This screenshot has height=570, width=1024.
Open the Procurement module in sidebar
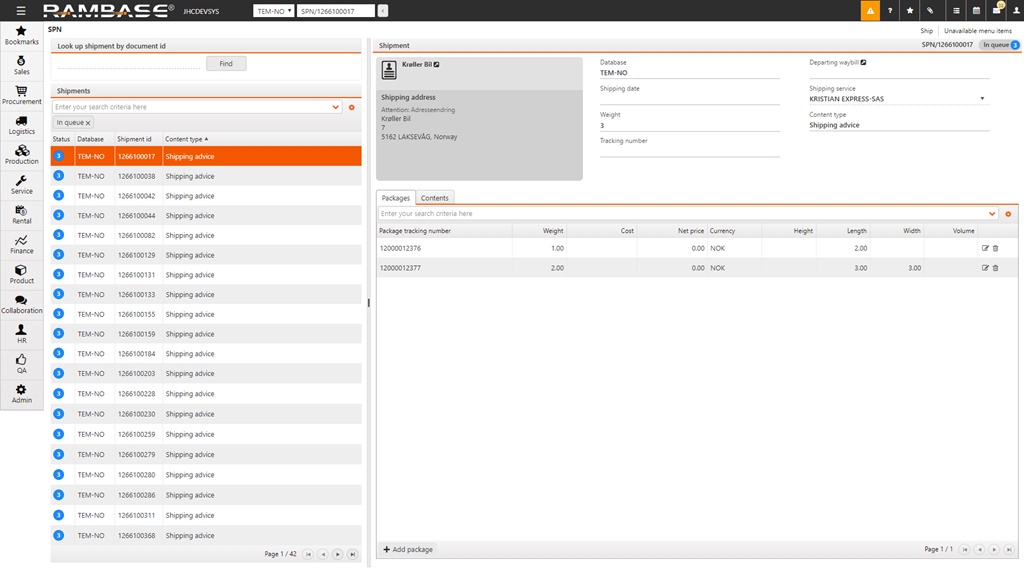tap(21, 95)
